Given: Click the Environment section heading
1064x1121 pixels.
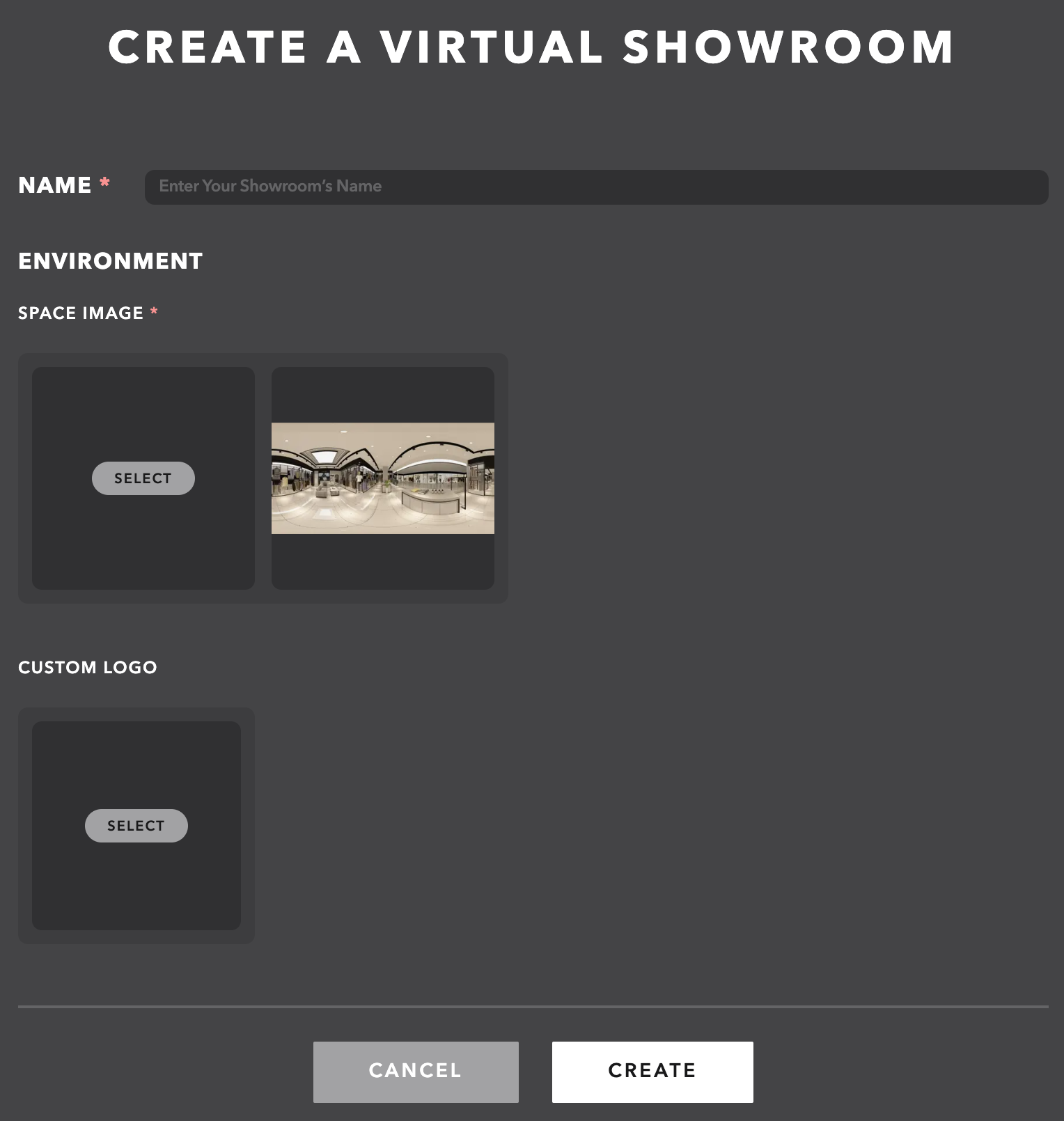Looking at the screenshot, I should pos(110,261).
